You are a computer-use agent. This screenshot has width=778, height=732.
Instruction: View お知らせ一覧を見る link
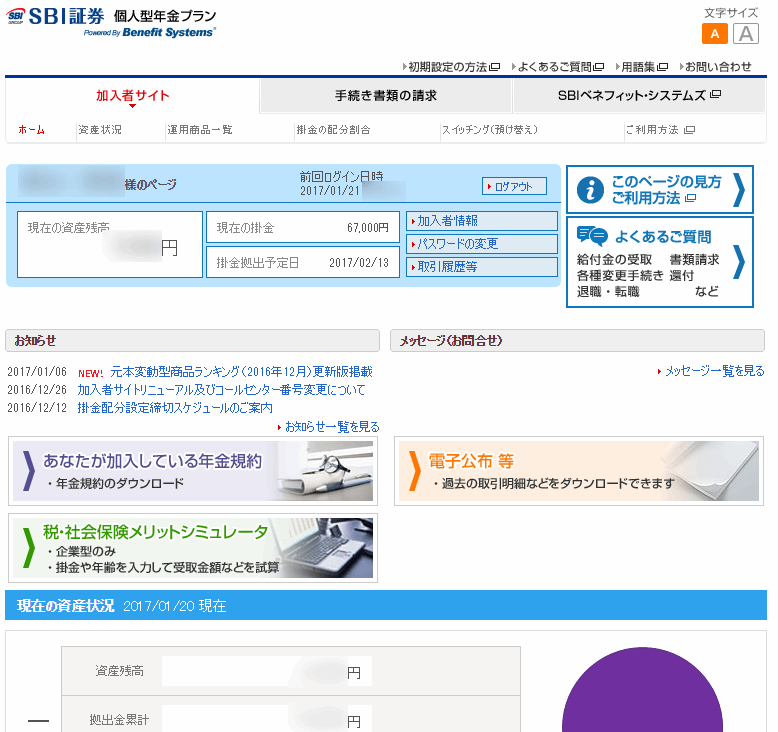point(331,426)
